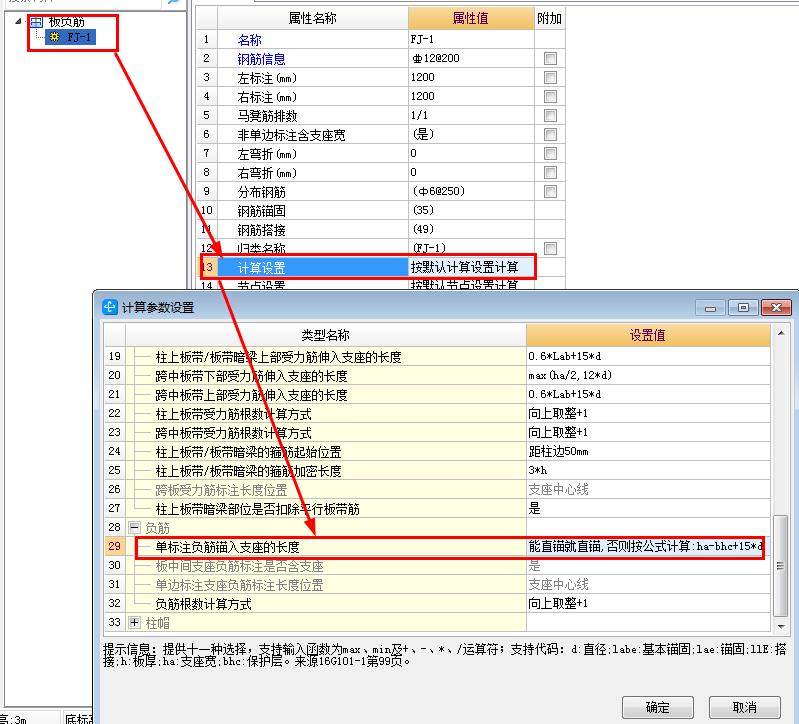The image size is (799, 724).
Task: Maximize the 计算参数设置 dialog
Action: click(x=743, y=308)
